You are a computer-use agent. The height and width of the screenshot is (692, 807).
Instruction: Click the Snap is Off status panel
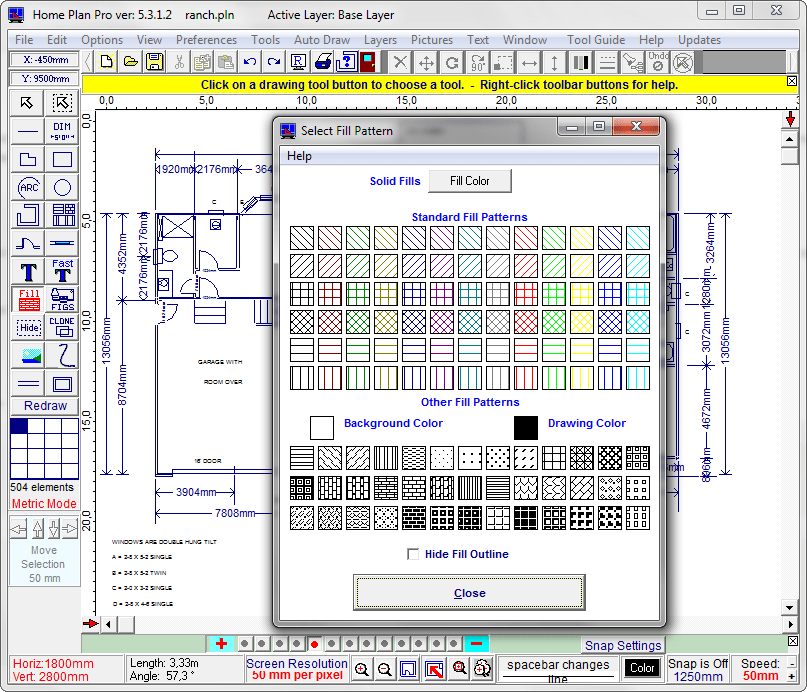698,669
